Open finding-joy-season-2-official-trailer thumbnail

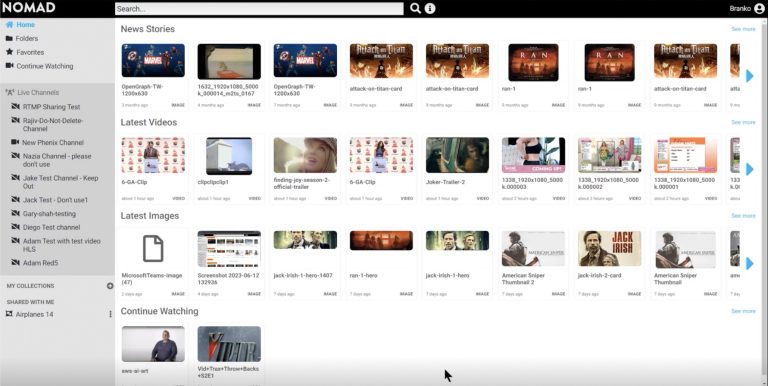point(305,155)
